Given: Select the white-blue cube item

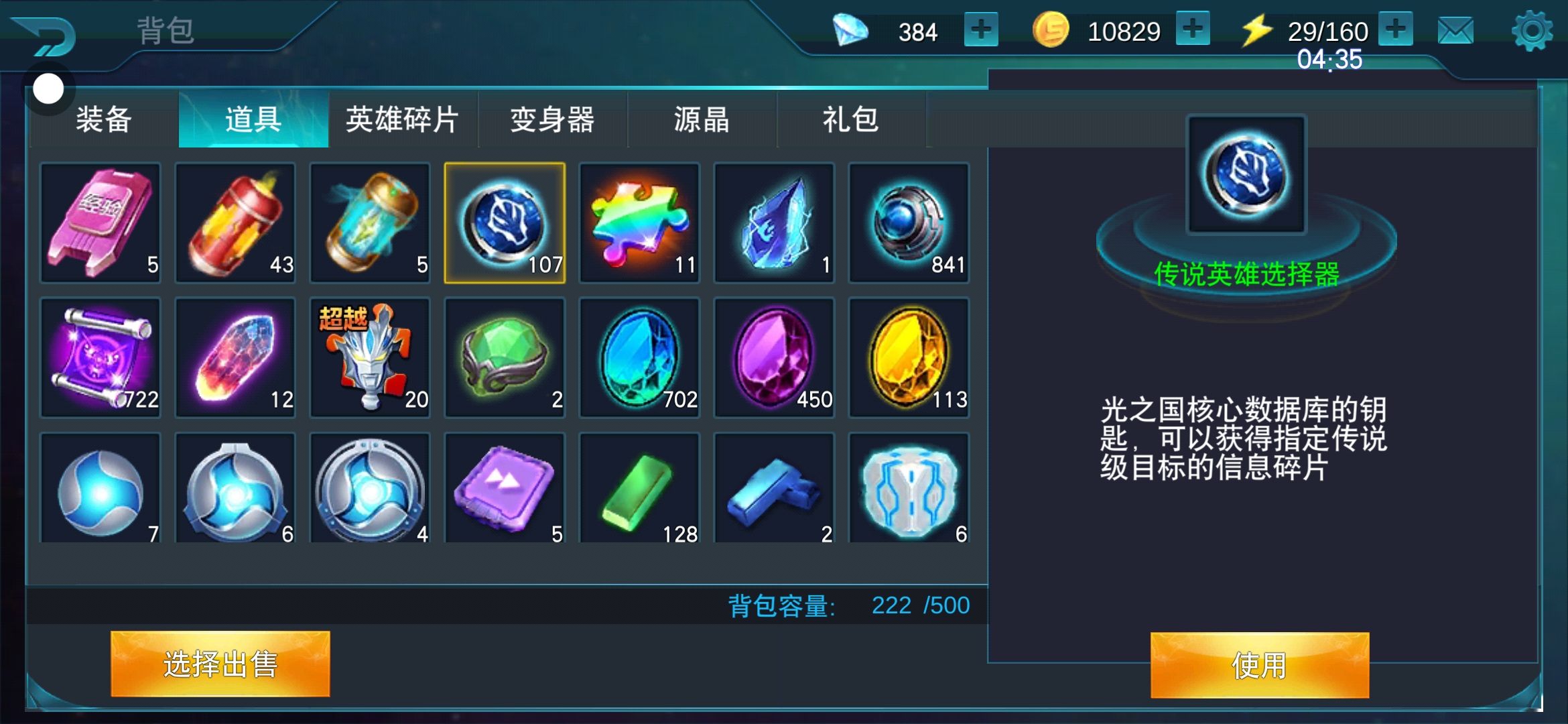Looking at the screenshot, I should coord(909,487).
